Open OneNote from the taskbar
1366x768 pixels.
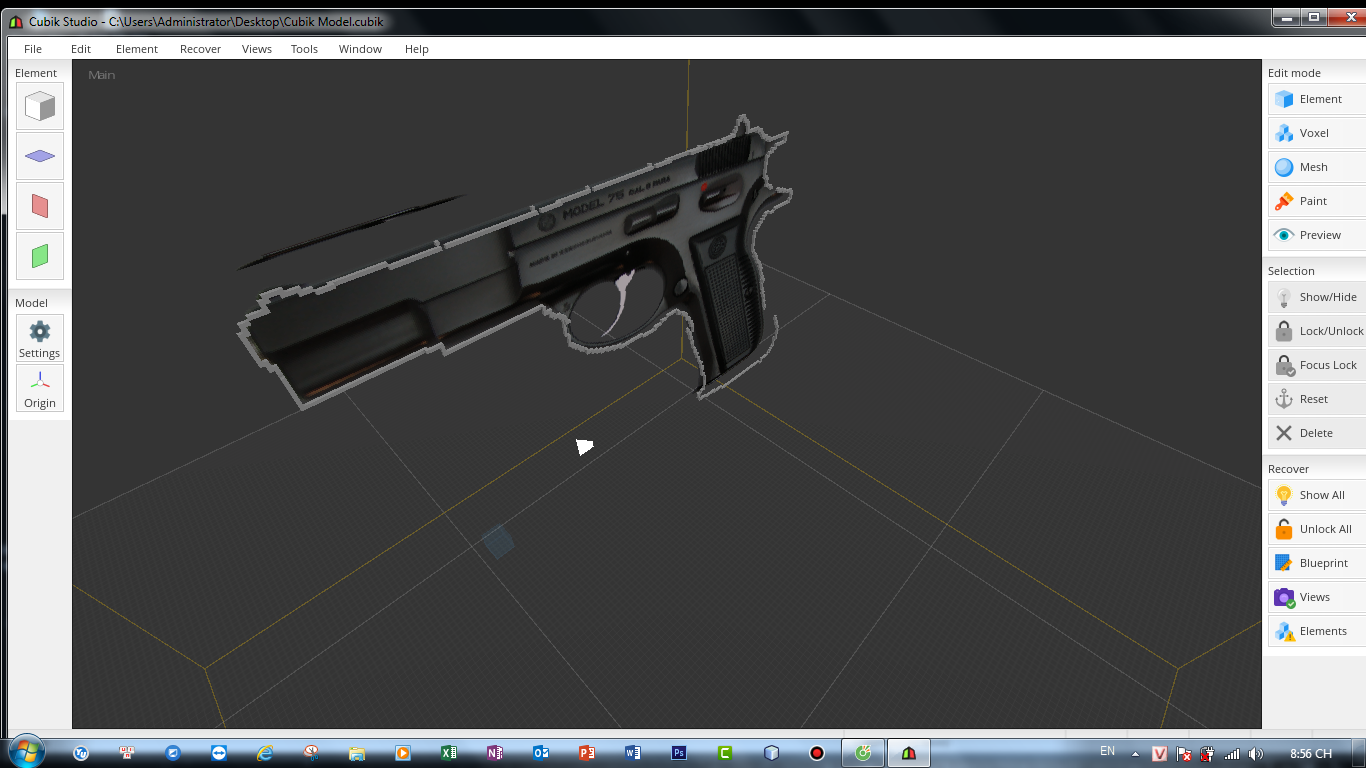pos(495,753)
